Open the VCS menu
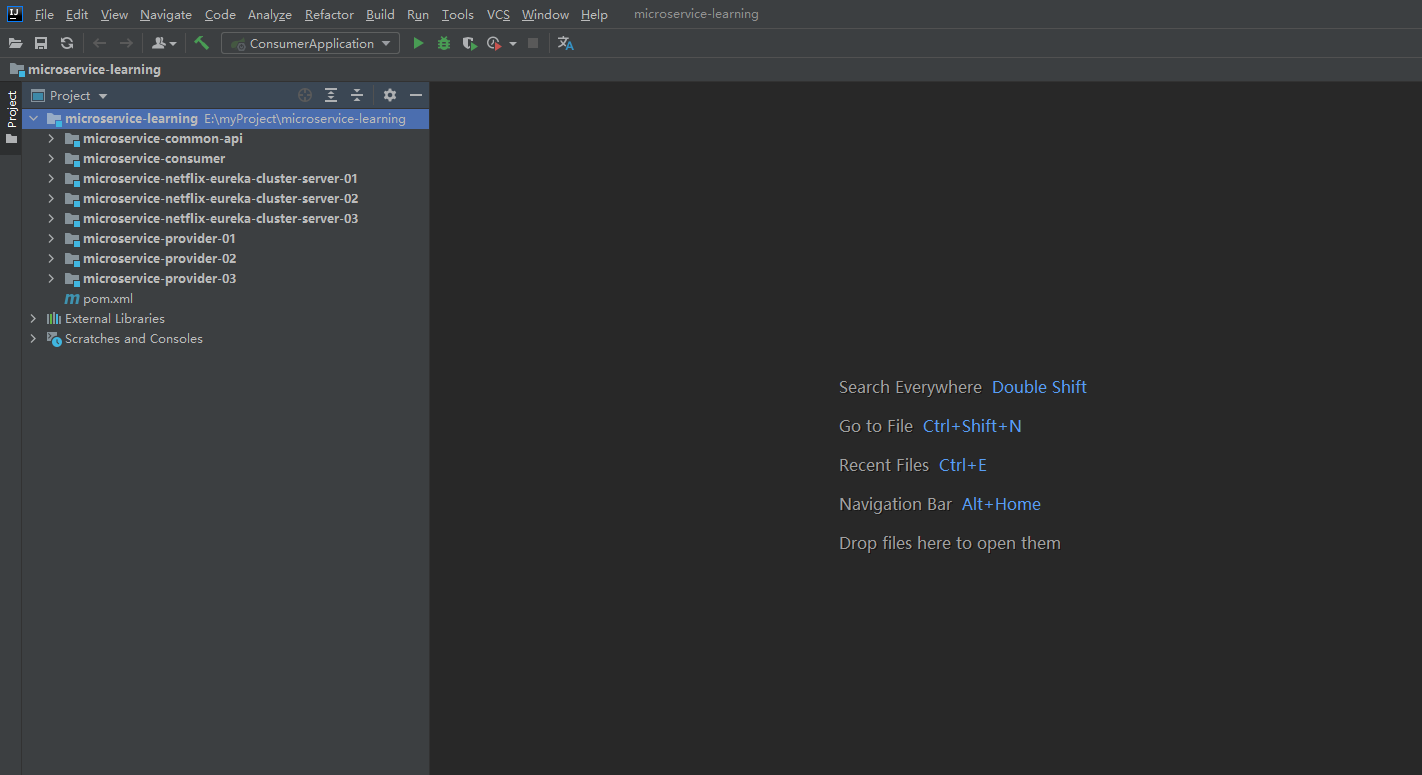 click(x=498, y=14)
